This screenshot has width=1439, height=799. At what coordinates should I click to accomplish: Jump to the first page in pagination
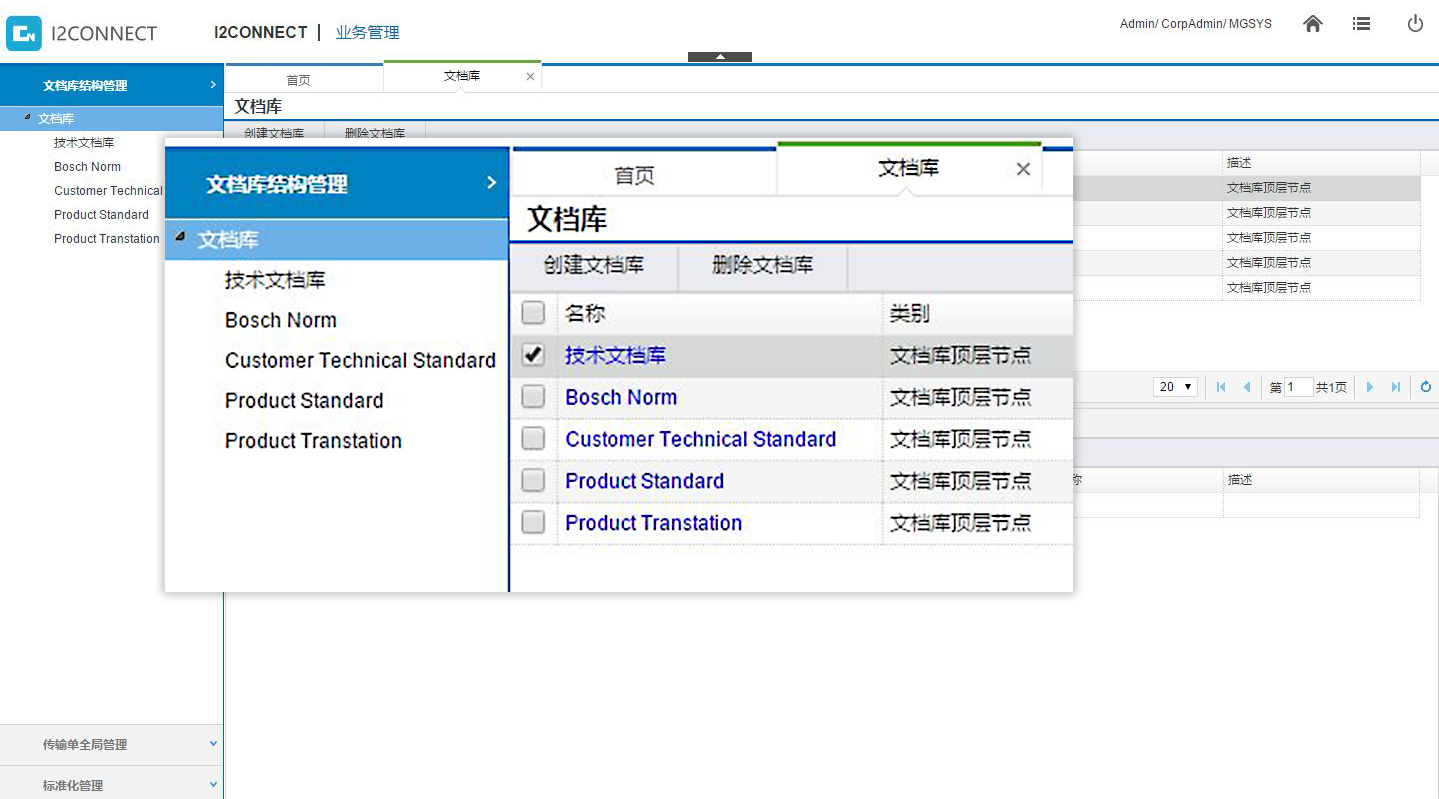[x=1221, y=387]
